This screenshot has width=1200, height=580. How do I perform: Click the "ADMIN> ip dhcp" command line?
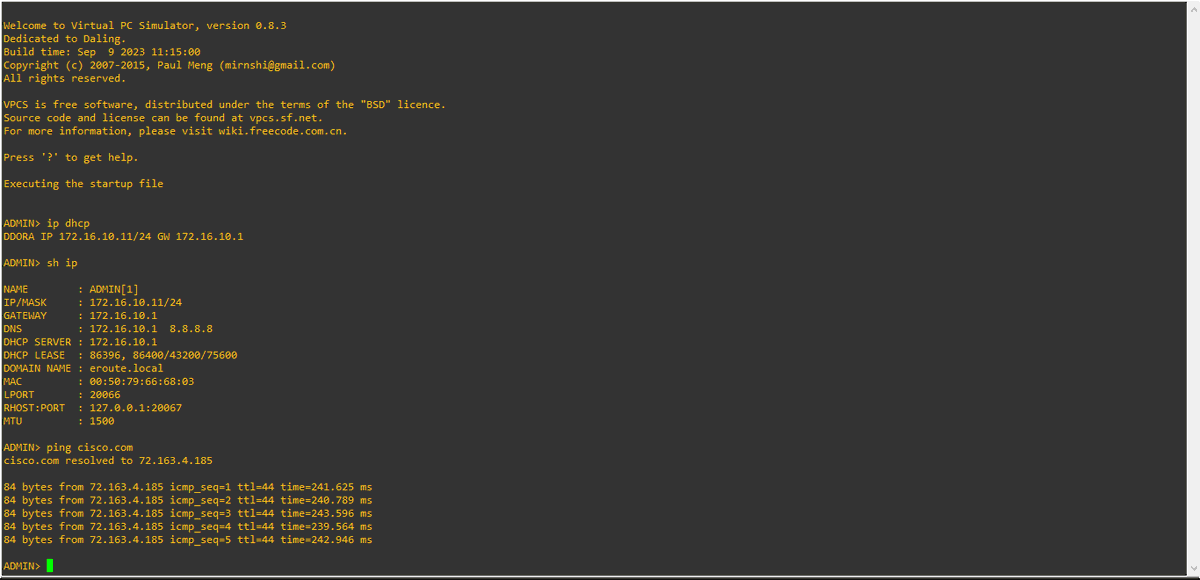tap(48, 223)
